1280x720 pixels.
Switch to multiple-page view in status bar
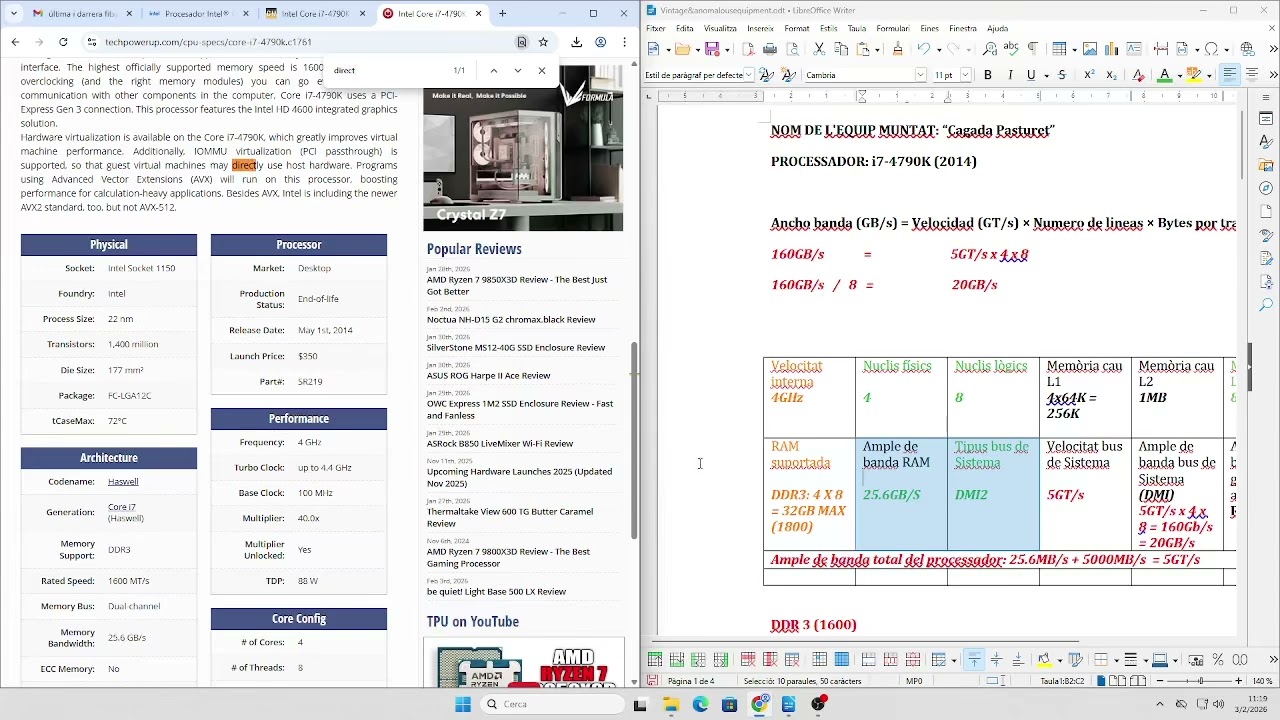[x=1117, y=681]
